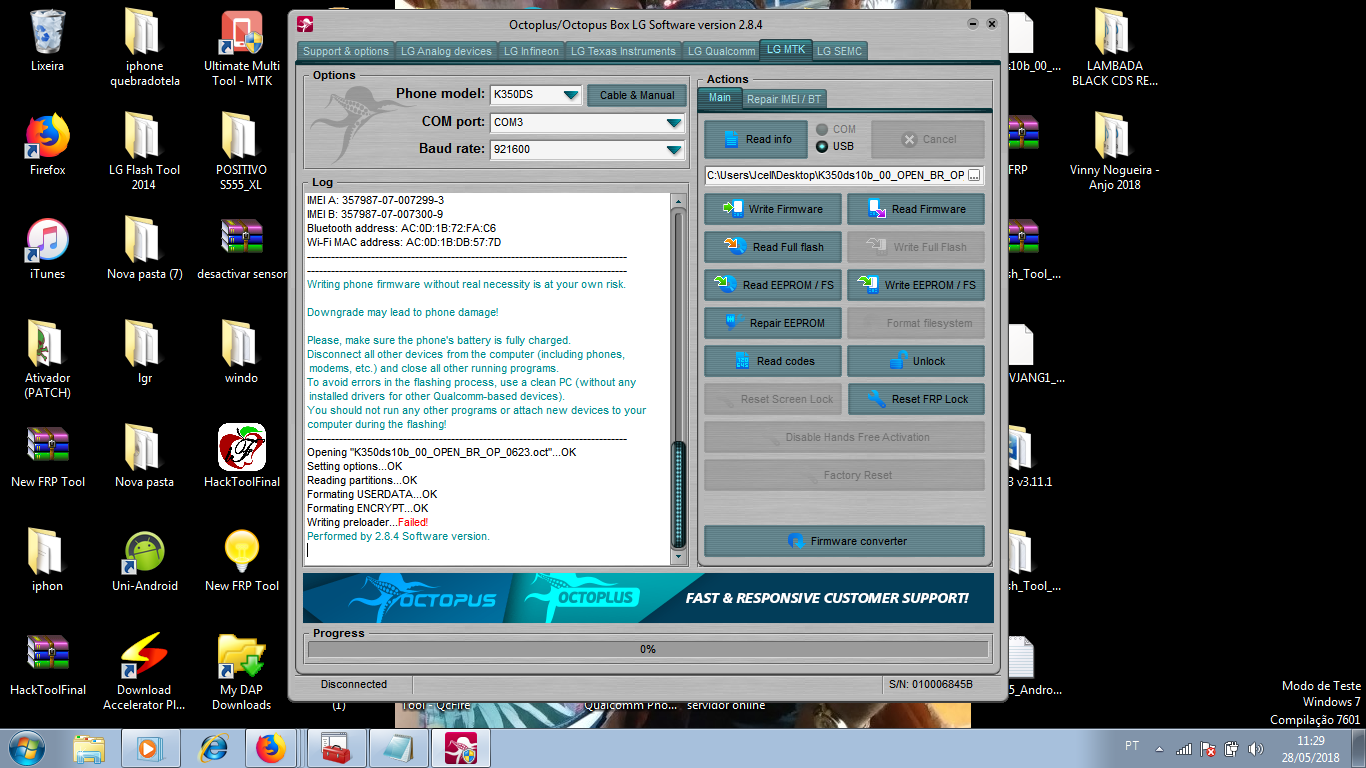Show hidden system tray icons
1366x768 pixels.
(1159, 748)
